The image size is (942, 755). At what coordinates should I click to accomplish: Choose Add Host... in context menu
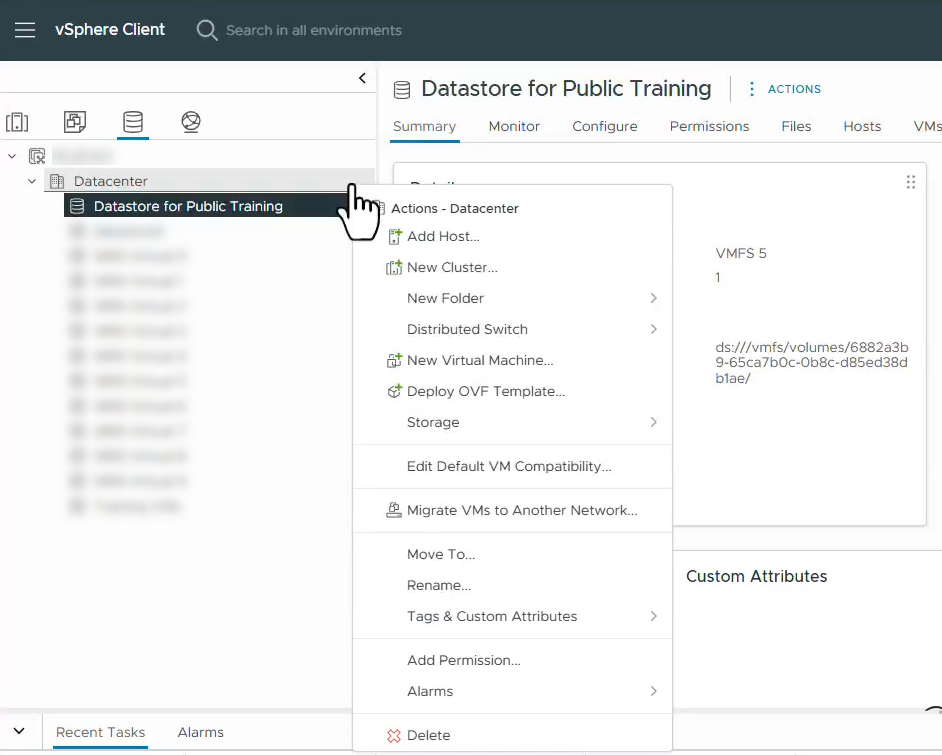pyautogui.click(x=512, y=237)
